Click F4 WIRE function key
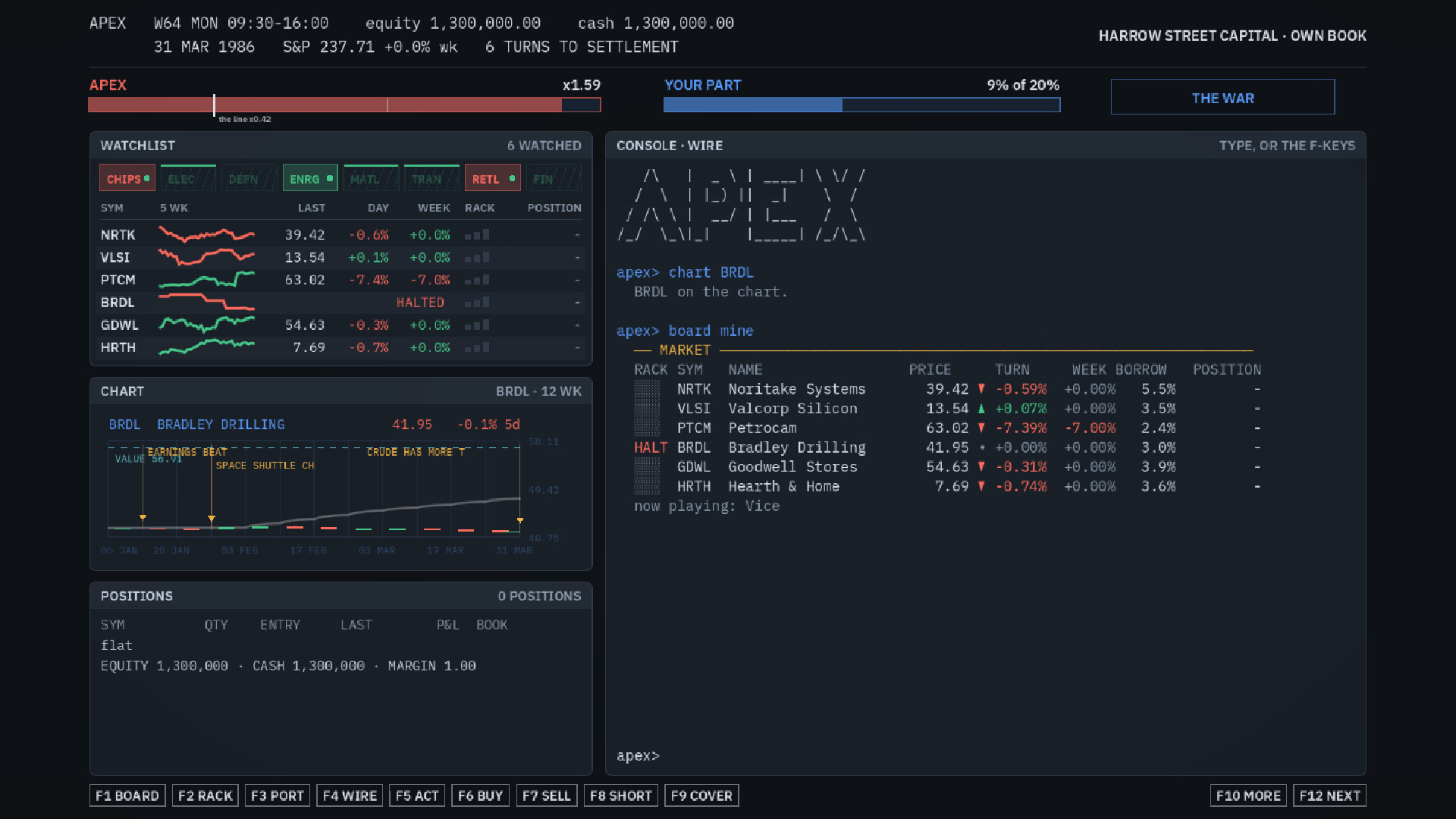Screen dimensions: 1456x819 point(350,795)
